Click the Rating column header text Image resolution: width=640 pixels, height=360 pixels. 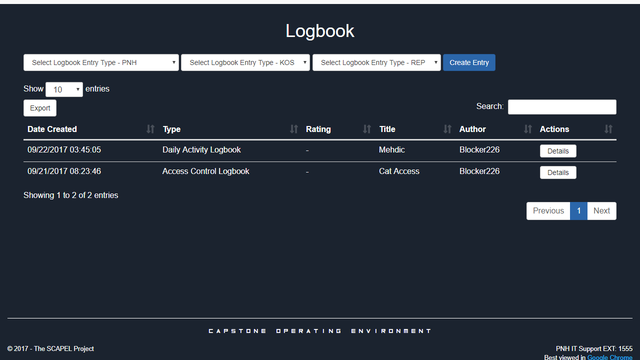(318, 129)
